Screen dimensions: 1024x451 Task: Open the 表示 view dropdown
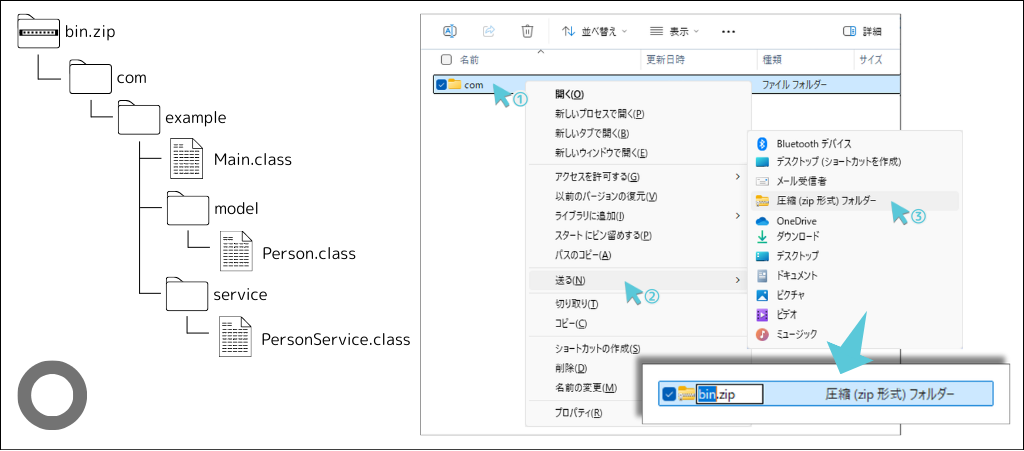674,31
